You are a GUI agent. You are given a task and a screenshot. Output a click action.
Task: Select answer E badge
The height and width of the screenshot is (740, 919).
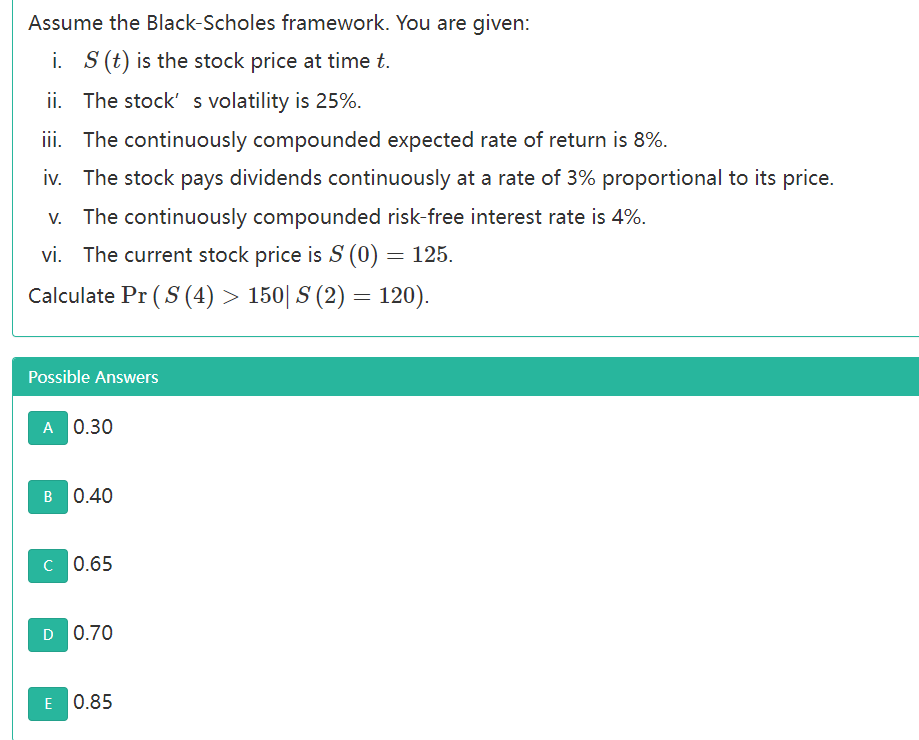(x=47, y=704)
